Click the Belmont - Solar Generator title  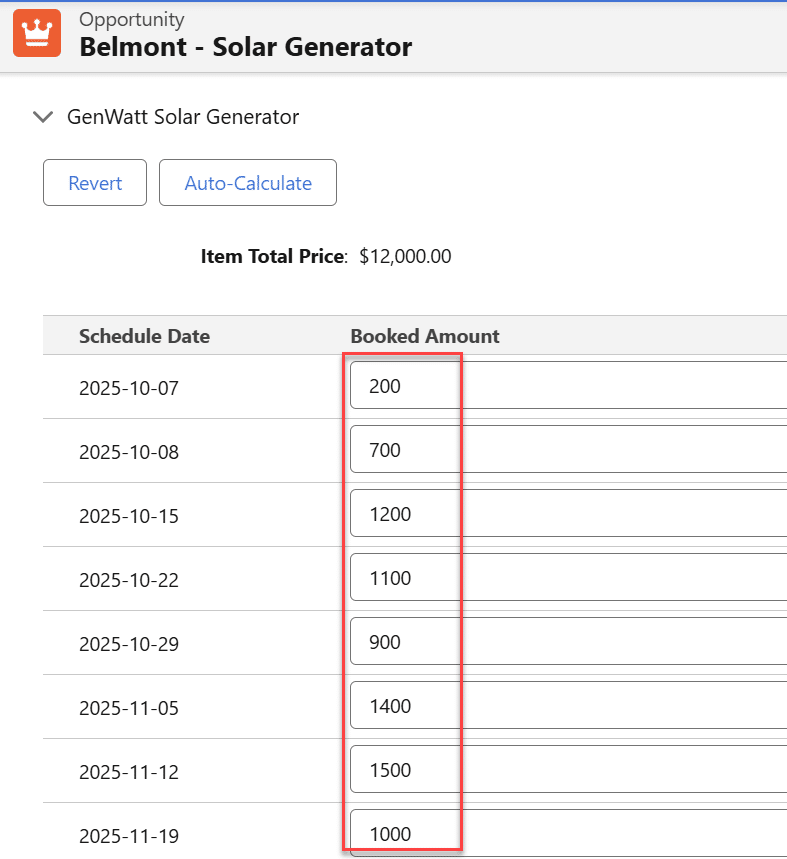[245, 47]
